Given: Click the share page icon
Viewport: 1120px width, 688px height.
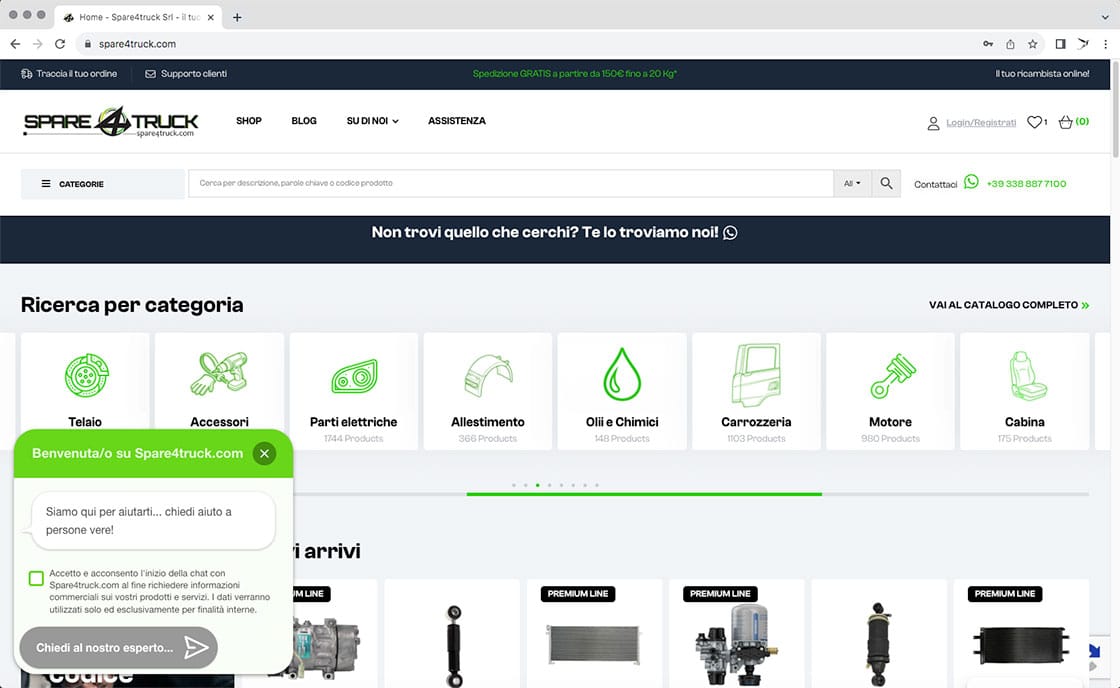Looking at the screenshot, I should (x=1010, y=44).
